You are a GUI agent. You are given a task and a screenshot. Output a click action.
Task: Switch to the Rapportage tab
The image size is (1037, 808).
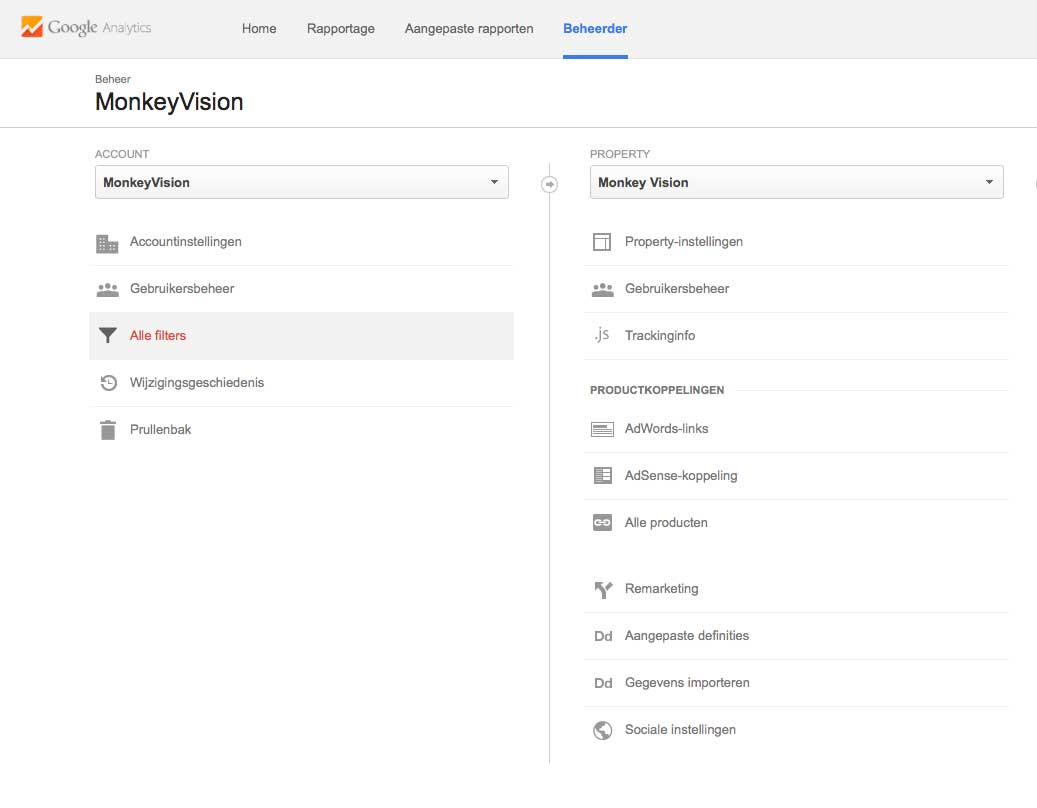tap(341, 28)
